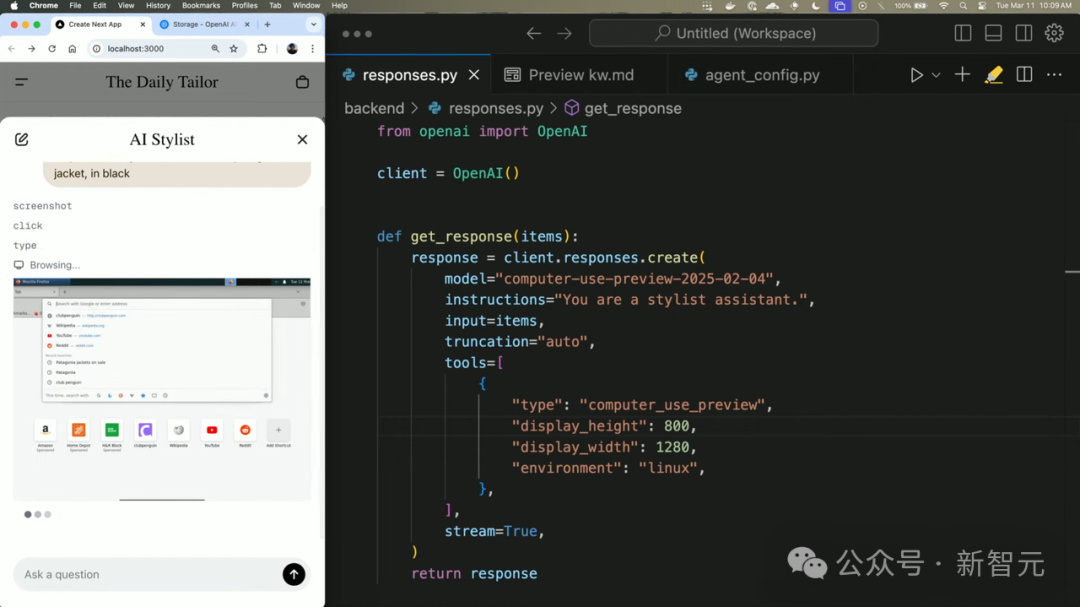Toggle the bottom panel layout in VS Code
The image size is (1080, 607).
pos(993,32)
